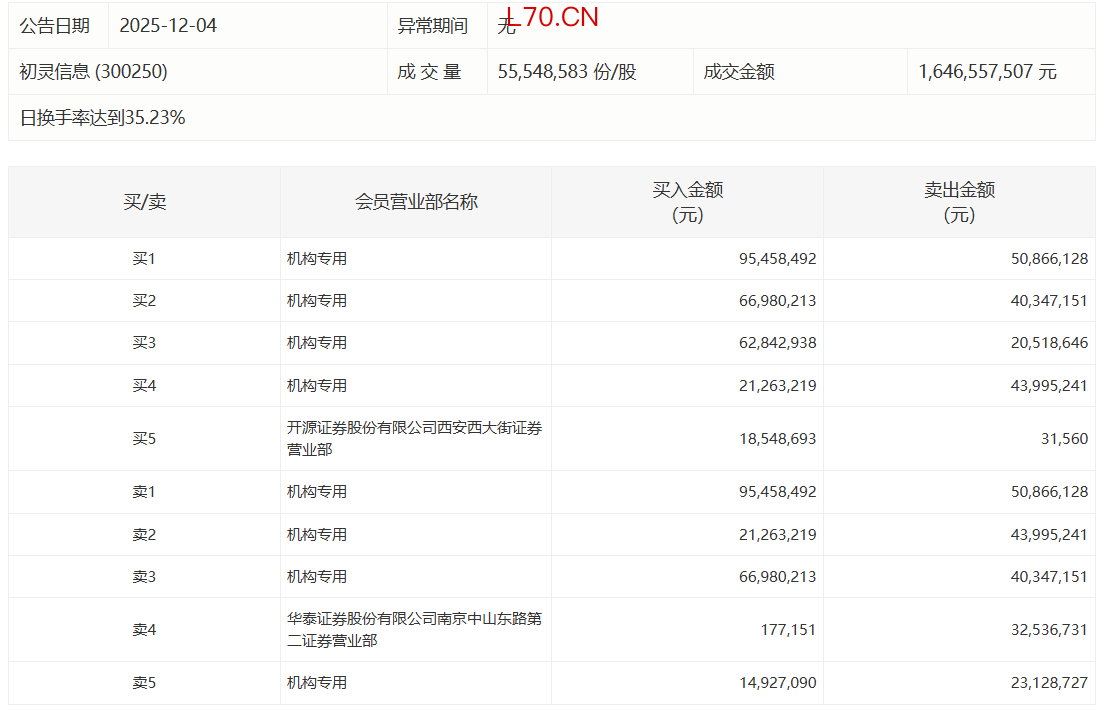Click the red L70.CN watermark text

tap(552, 17)
